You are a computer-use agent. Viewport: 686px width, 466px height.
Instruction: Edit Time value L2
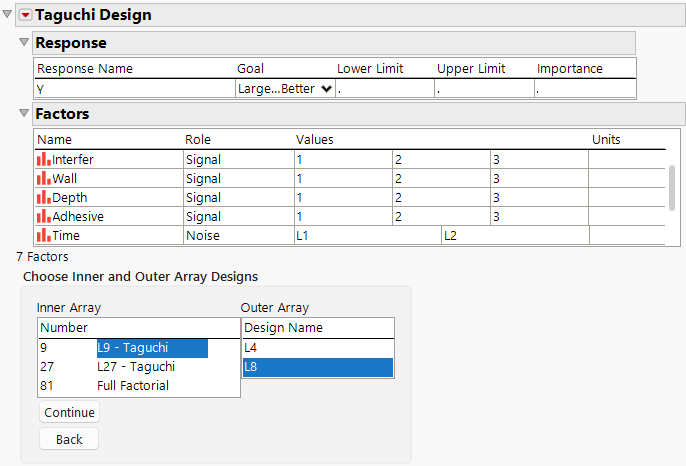(515, 235)
